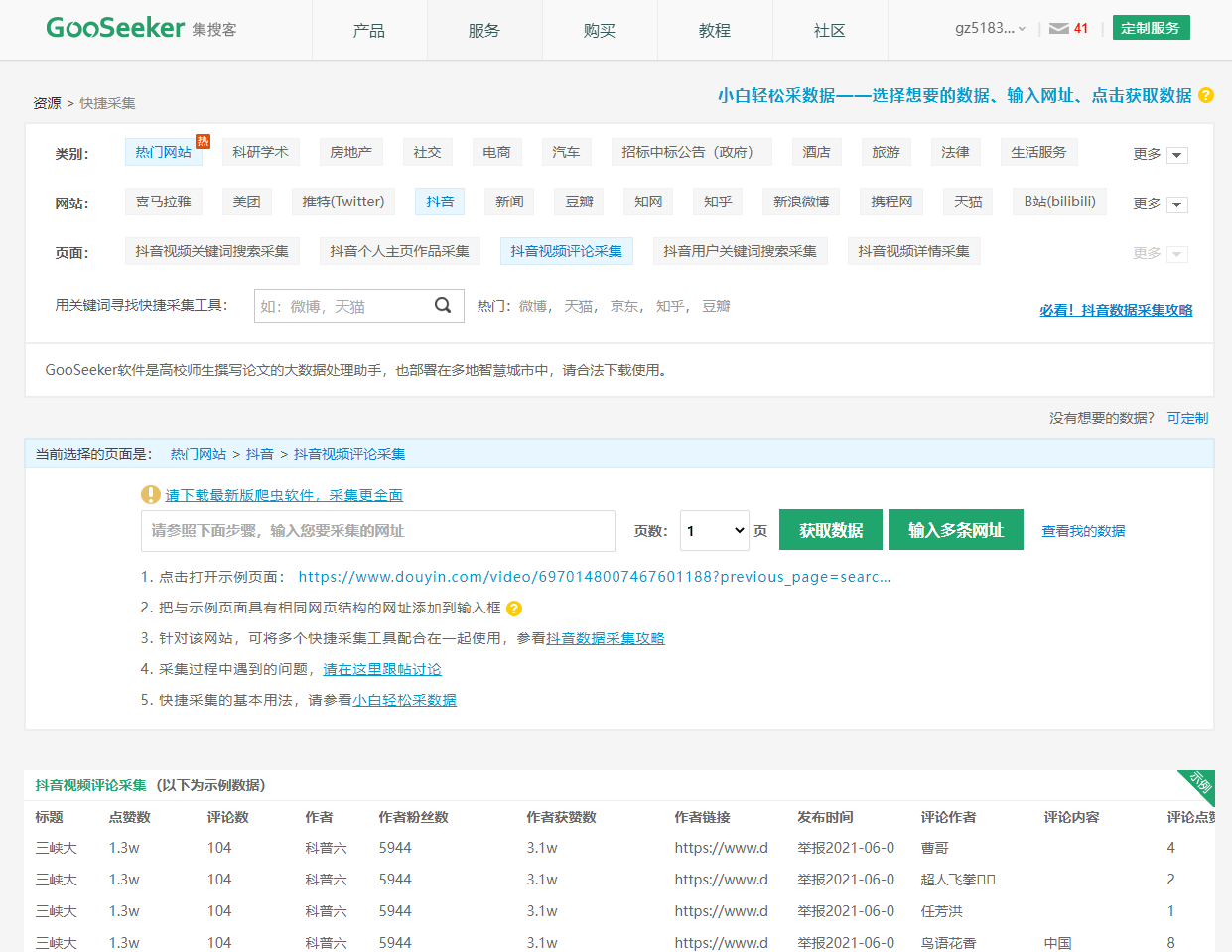The height and width of the screenshot is (952, 1232).
Task: Choose the B站(bilibili) website
Action: pyautogui.click(x=1060, y=202)
